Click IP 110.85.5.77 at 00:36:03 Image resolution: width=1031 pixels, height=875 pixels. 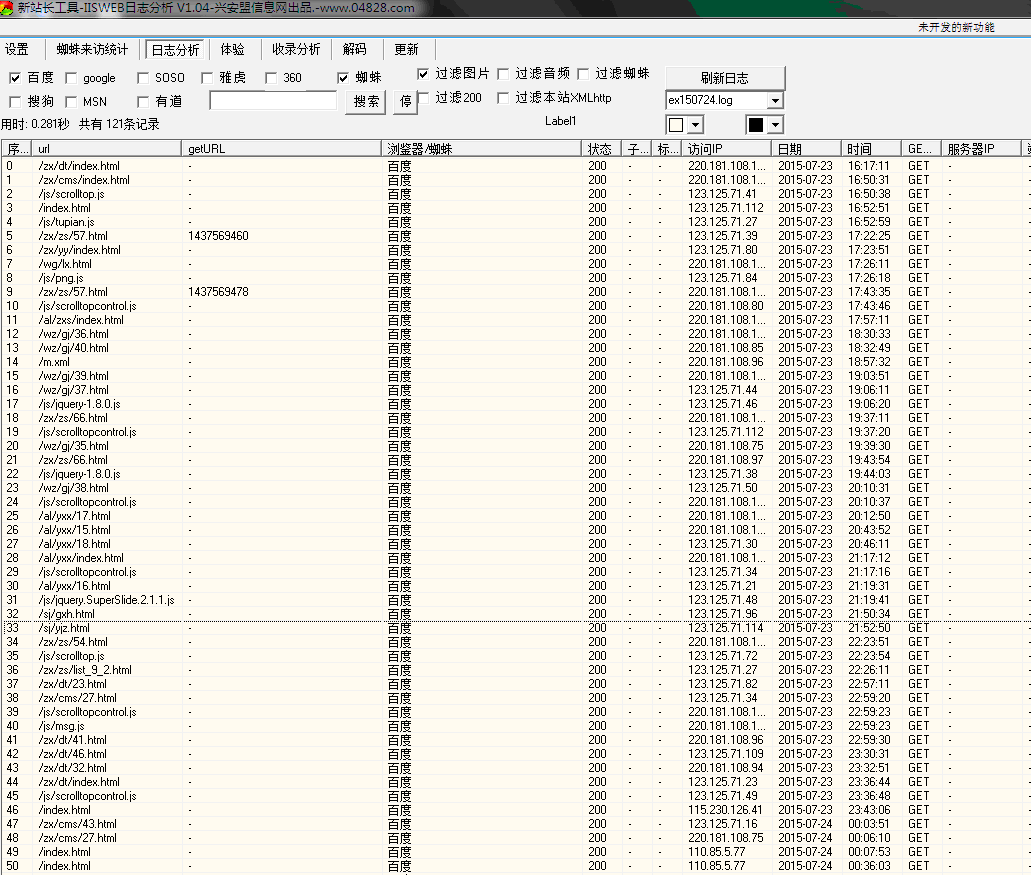717,866
